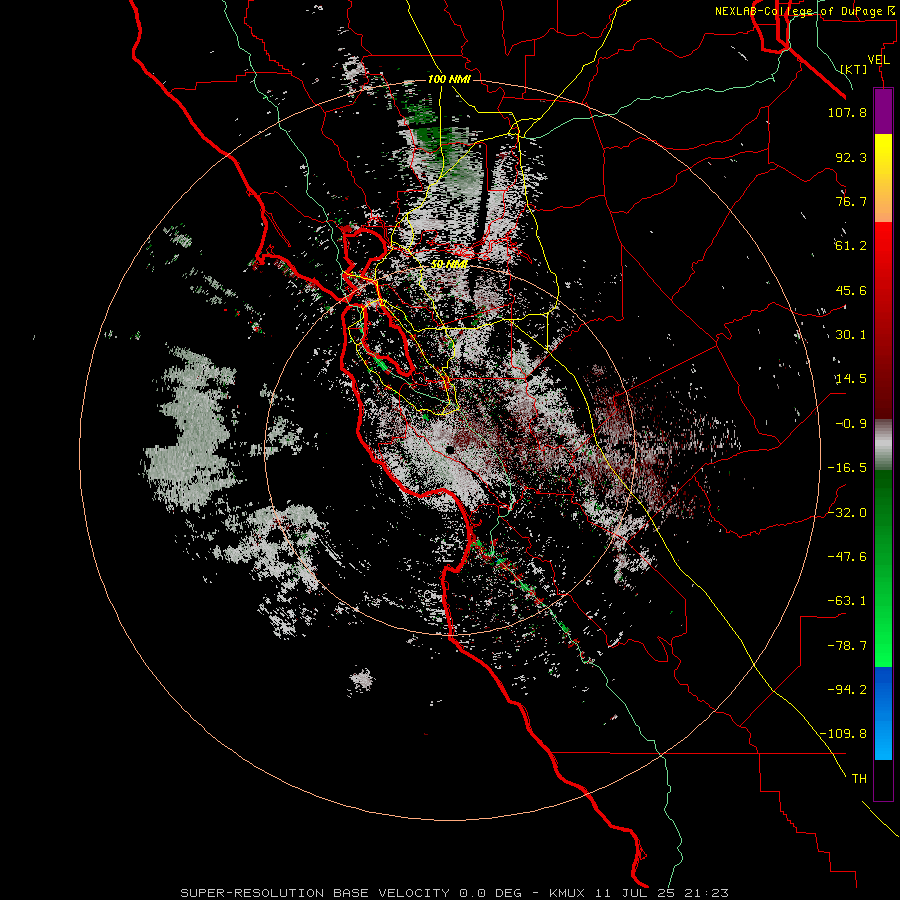Image resolution: width=900 pixels, height=900 pixels.
Task: Select the -78.7 legend value
Action: click(847, 646)
